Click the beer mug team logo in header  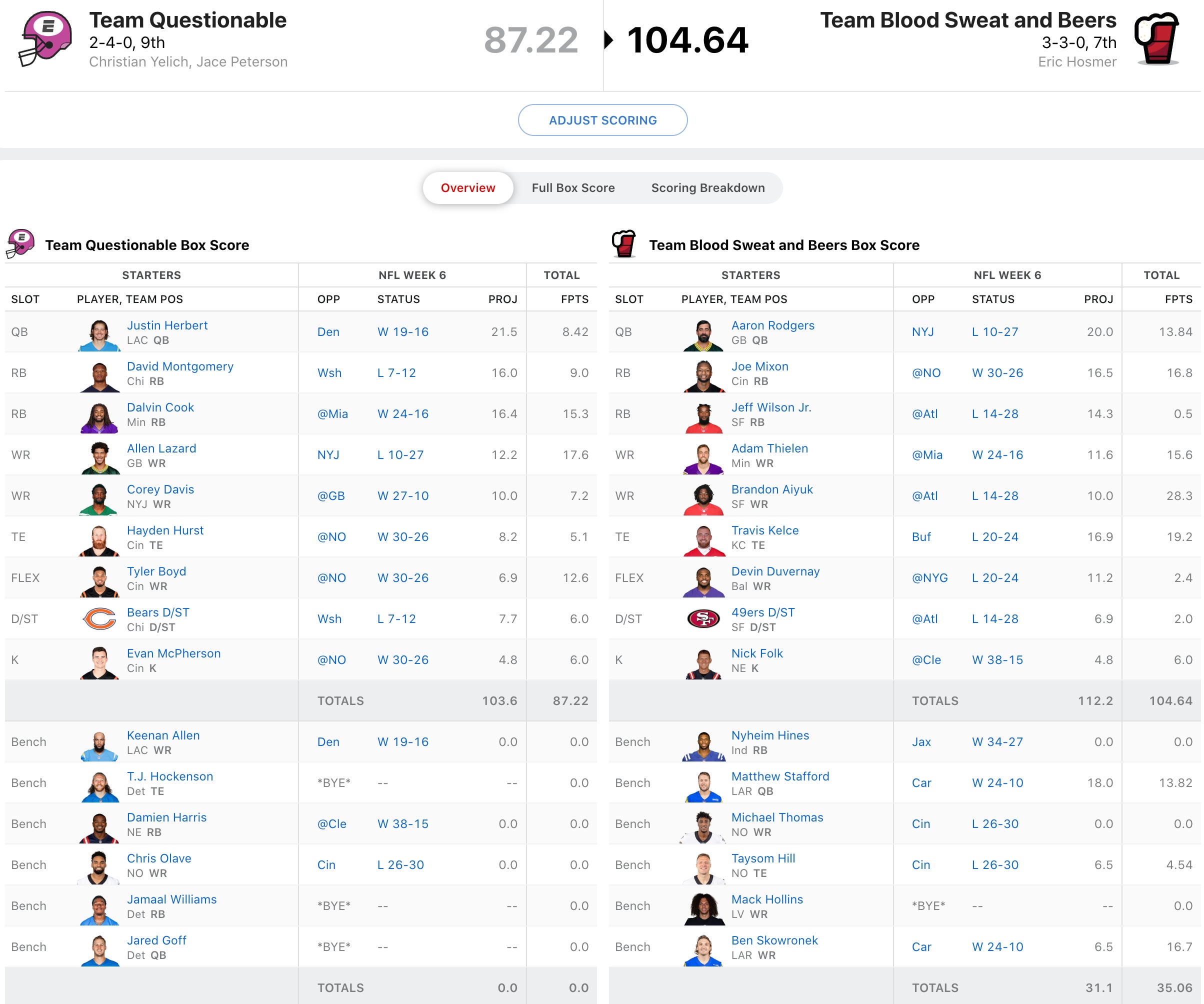pyautogui.click(x=1157, y=38)
